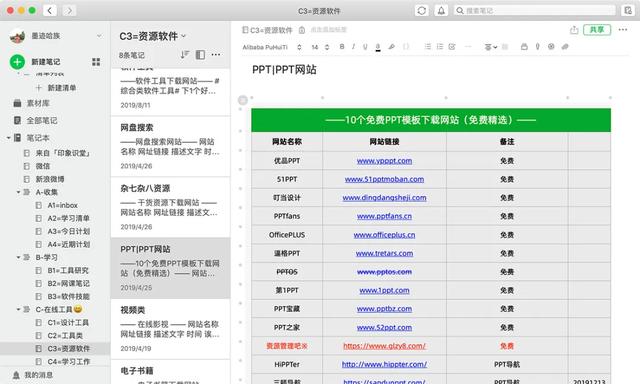Click the reminder icon next to notebook name
The image size is (640, 384).
(302, 30)
